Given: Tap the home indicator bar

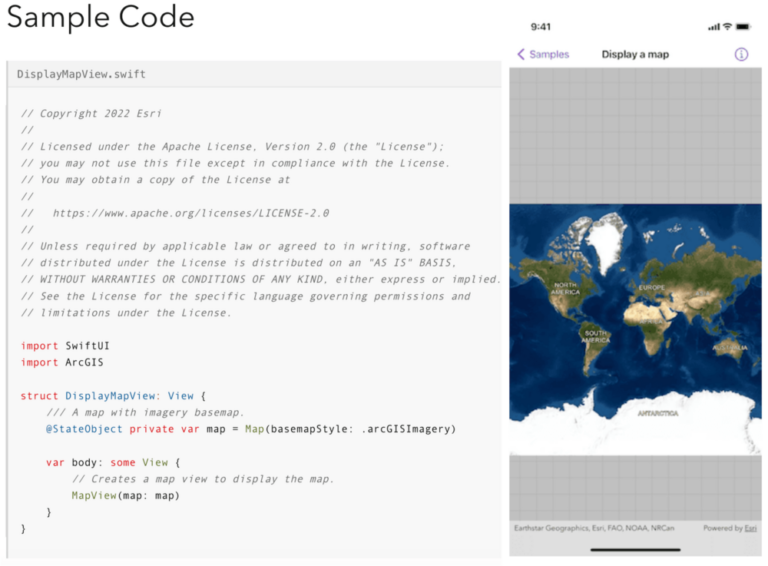Looking at the screenshot, I should (x=635, y=550).
